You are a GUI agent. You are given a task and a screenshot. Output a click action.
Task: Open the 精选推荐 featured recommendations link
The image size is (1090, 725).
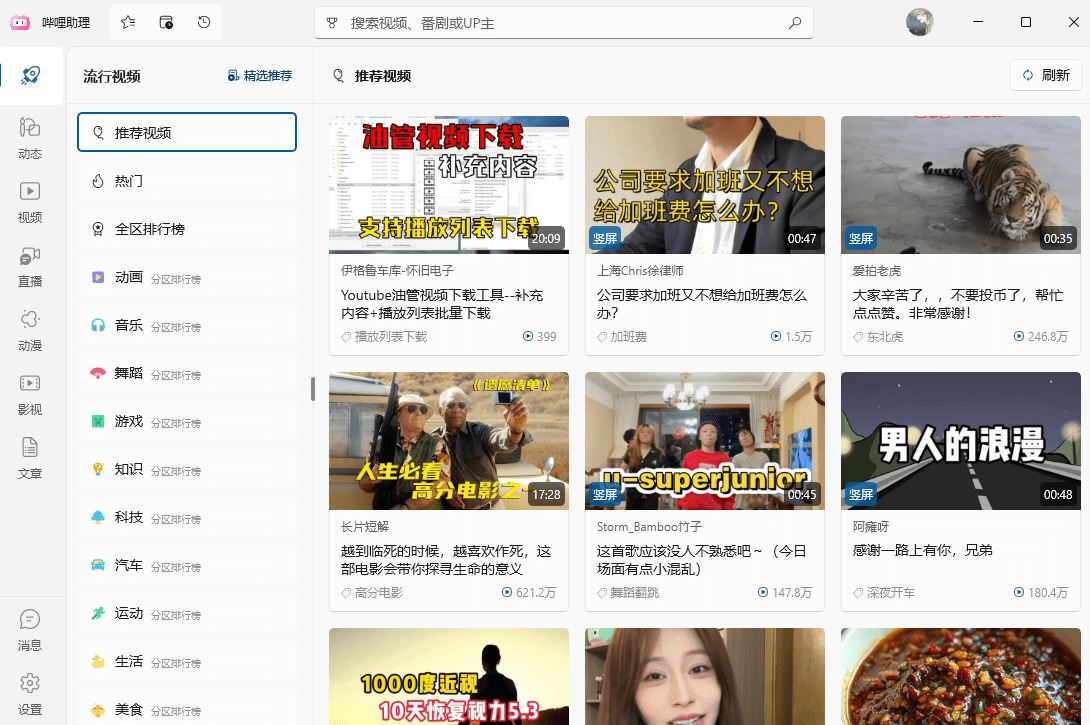259,75
